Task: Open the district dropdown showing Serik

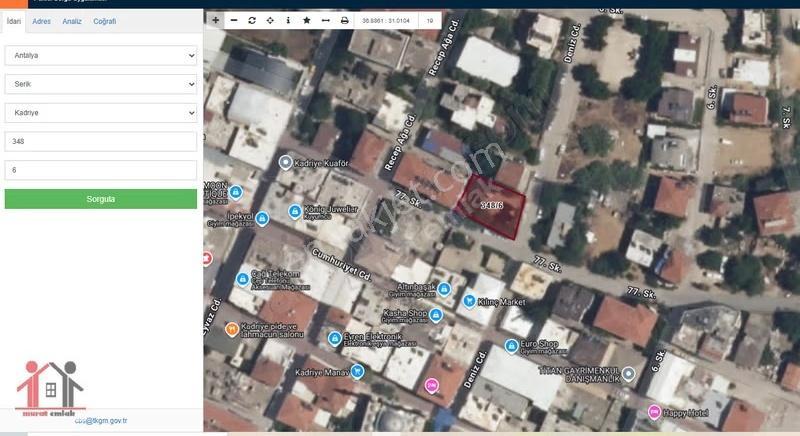Action: [101, 84]
